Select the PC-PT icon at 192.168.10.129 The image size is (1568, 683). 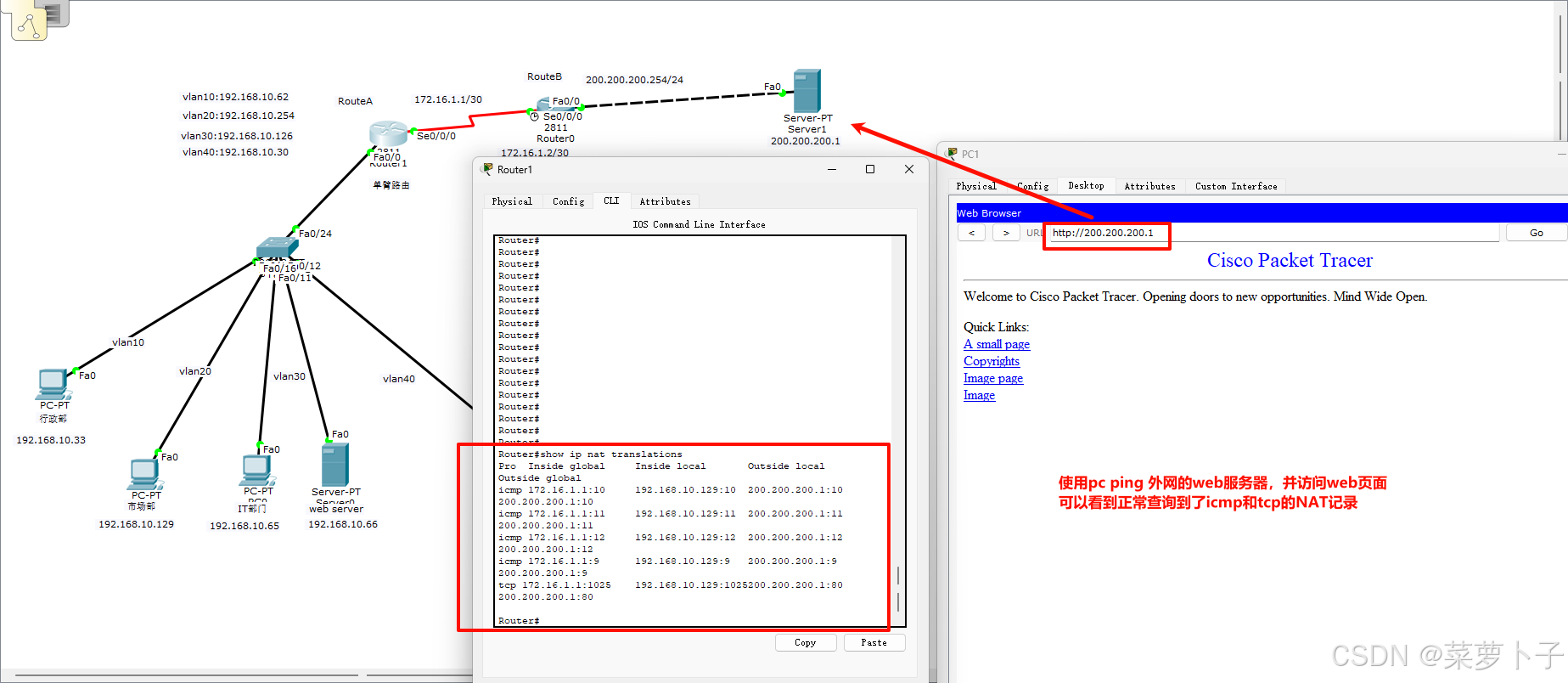tap(145, 474)
